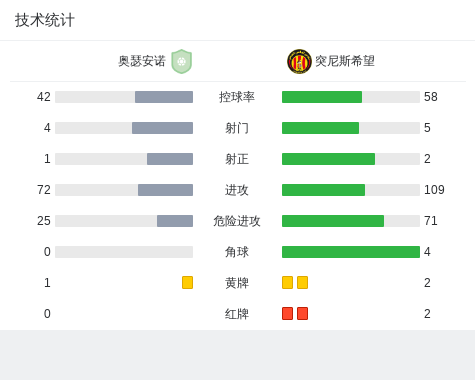475x380 pixels.
Task: Click 突尼斯希望's first red card icon
Action: [x=287, y=313]
